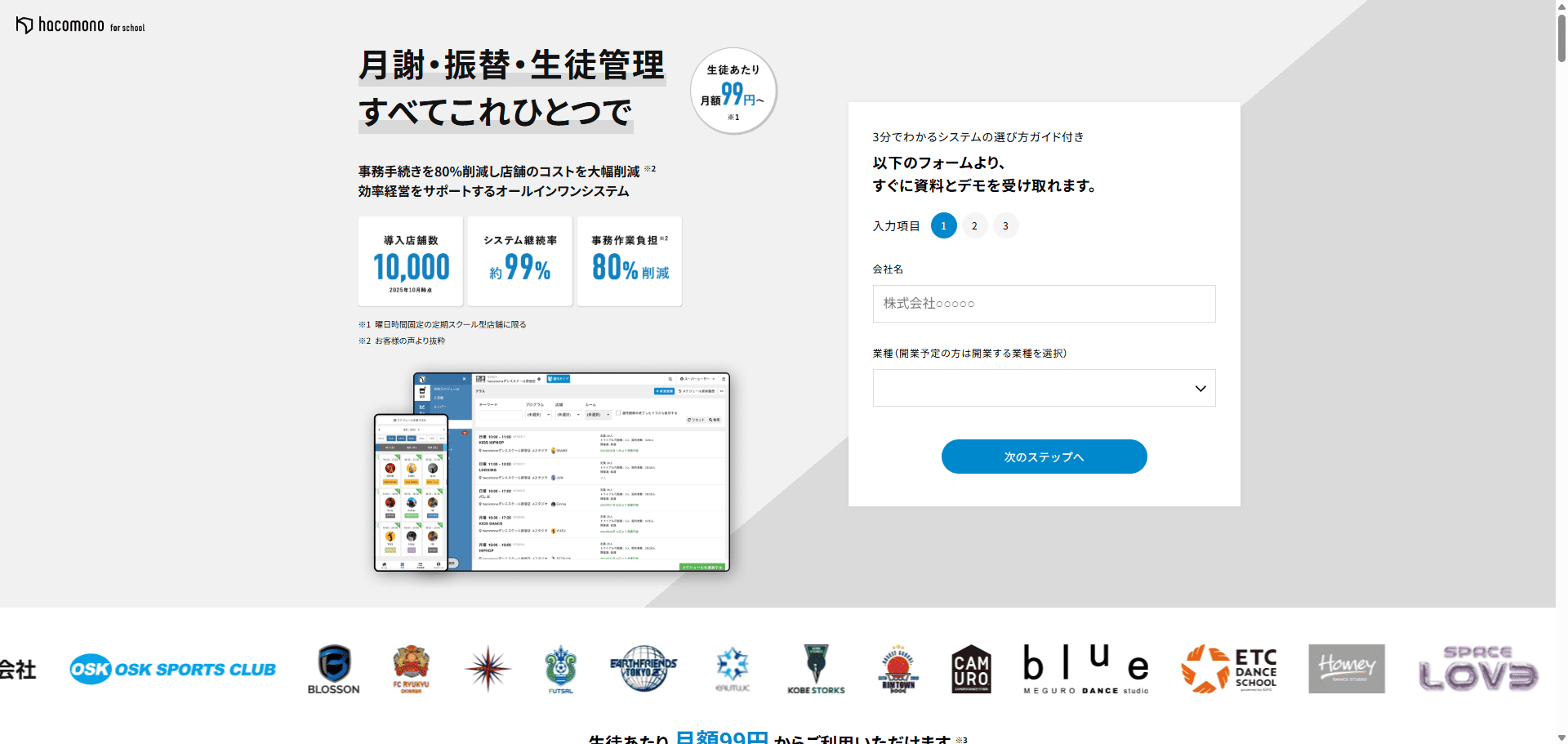1568x744 pixels.
Task: Click the Honey dance studio logo
Action: [x=1346, y=669]
